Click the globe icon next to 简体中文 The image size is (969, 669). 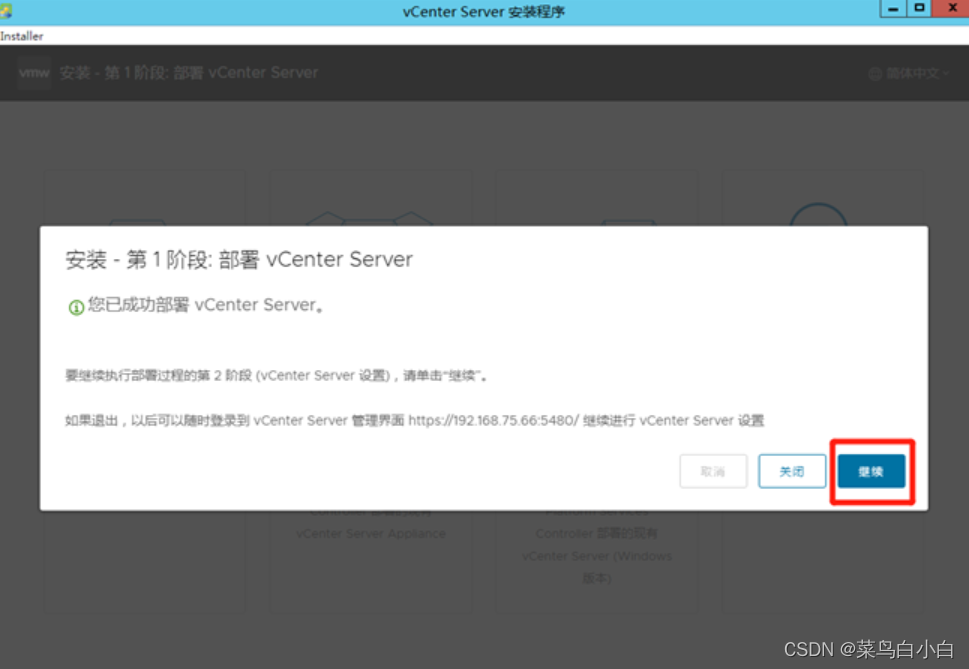875,74
